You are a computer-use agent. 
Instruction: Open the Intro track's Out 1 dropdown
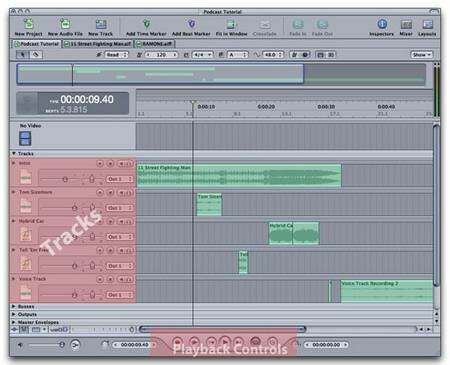tap(119, 179)
